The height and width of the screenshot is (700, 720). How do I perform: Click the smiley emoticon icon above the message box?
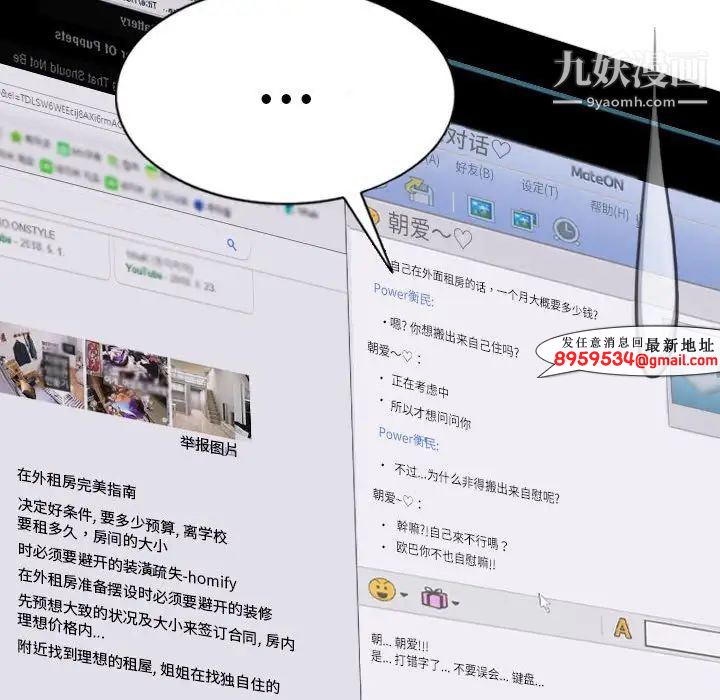(x=382, y=589)
